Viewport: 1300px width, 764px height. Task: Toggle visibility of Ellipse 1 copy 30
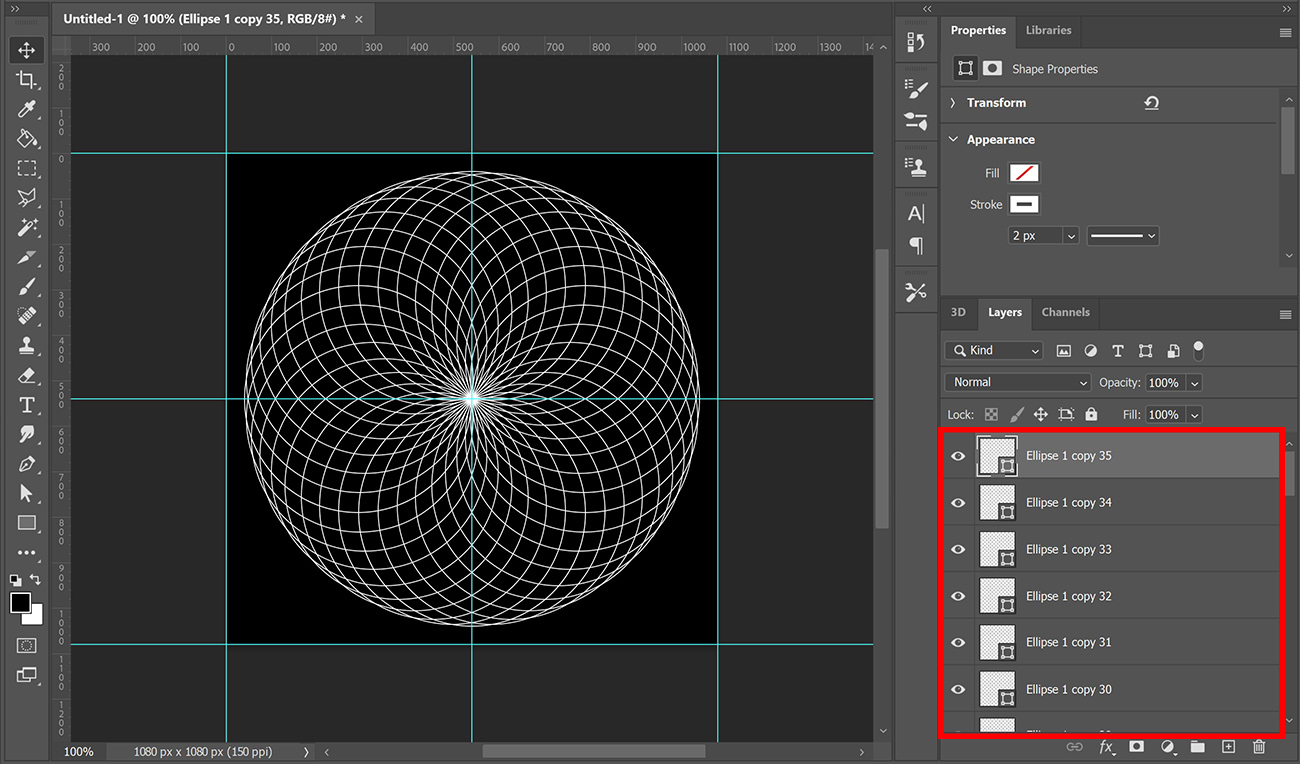(x=957, y=689)
